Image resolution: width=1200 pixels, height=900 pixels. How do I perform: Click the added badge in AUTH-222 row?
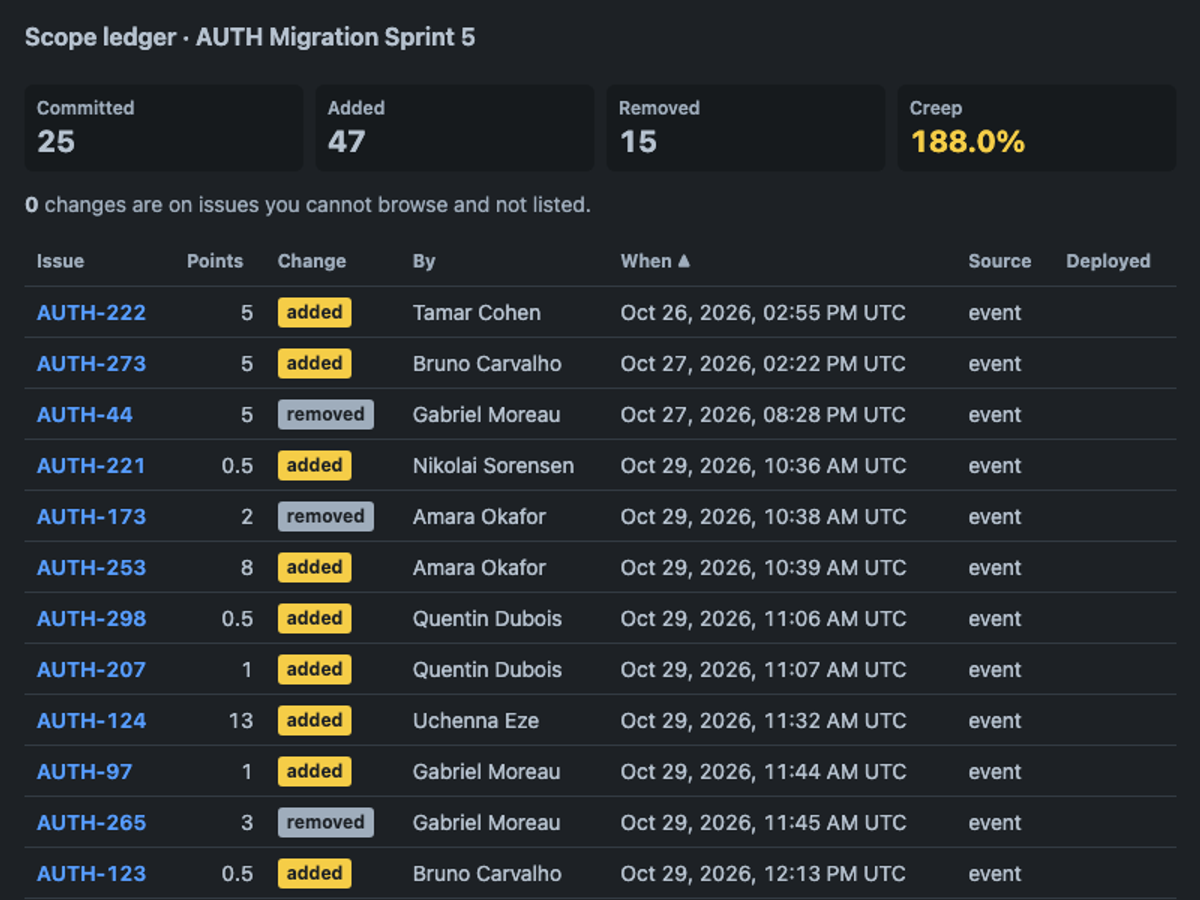click(x=315, y=313)
